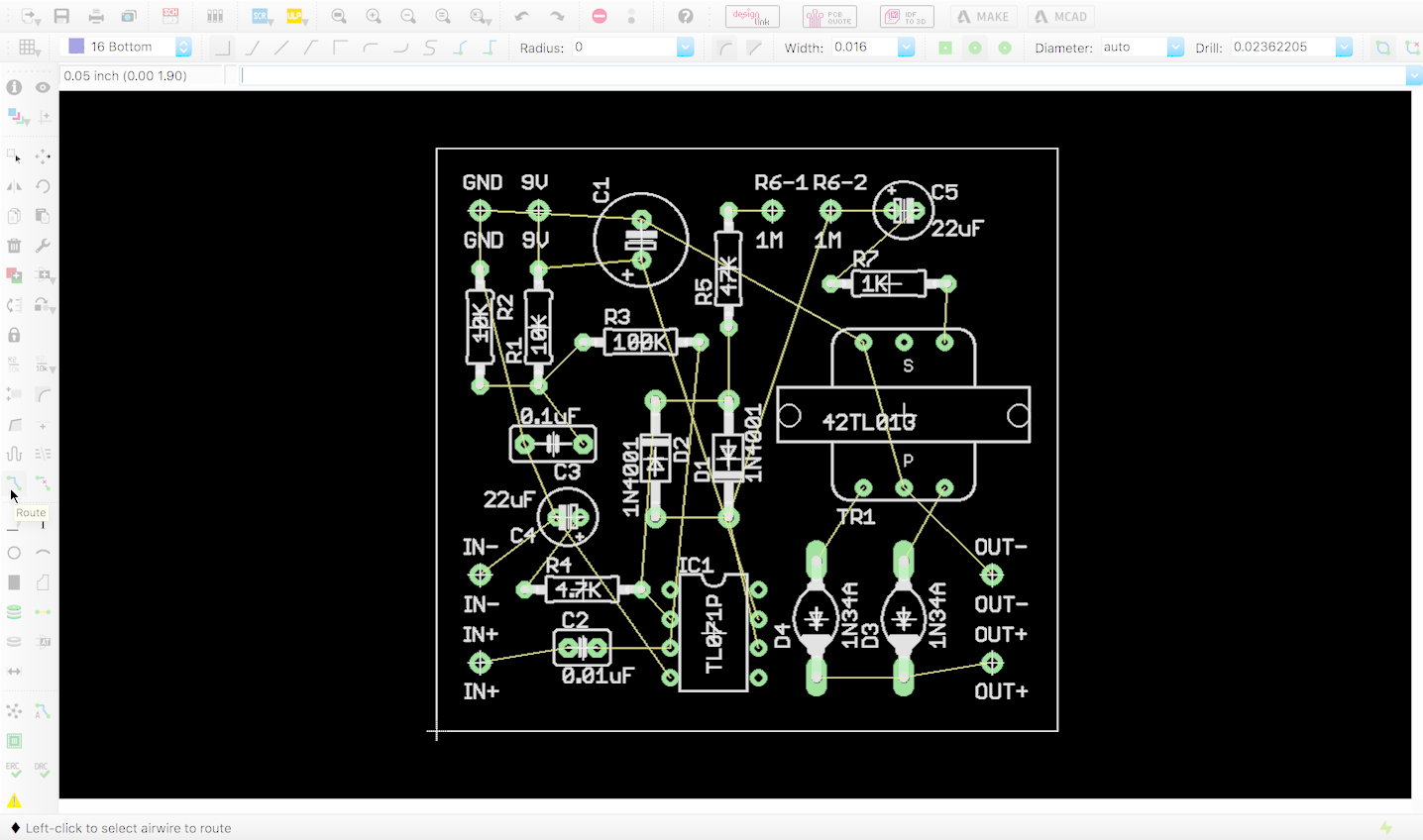The height and width of the screenshot is (840, 1423).
Task: Open the layer settings dropdown tool
Action: [17, 117]
